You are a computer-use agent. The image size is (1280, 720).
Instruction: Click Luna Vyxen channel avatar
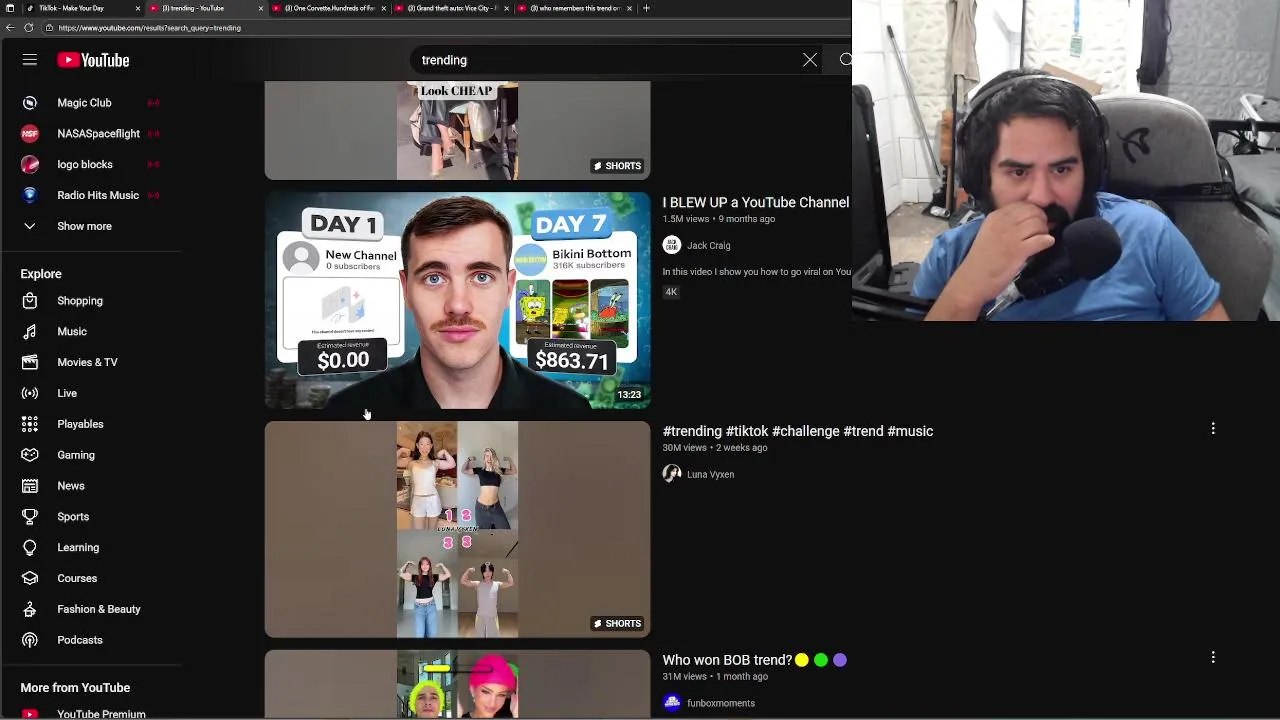point(672,474)
